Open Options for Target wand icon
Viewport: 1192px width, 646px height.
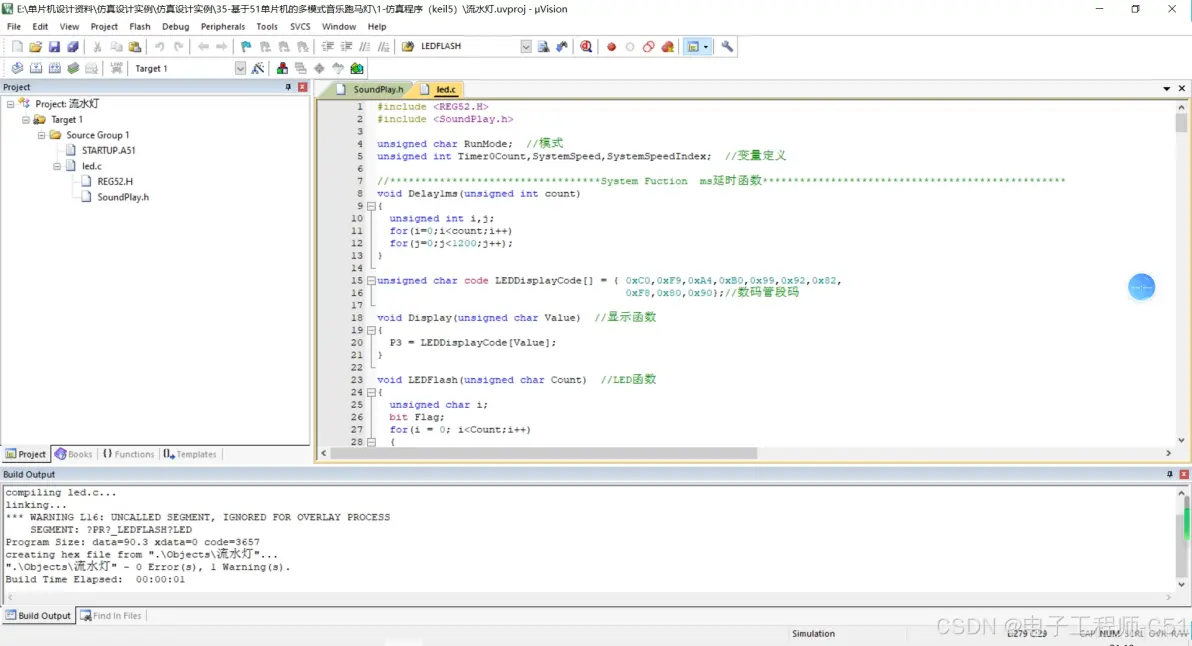[x=258, y=68]
